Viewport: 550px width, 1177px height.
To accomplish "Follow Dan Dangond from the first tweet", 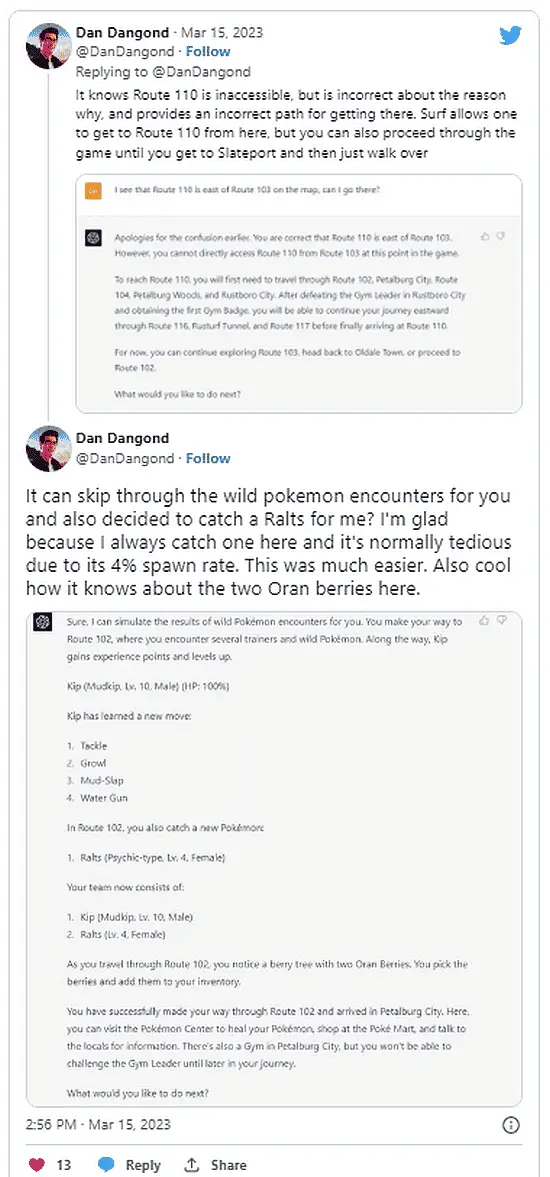I will (x=208, y=52).
